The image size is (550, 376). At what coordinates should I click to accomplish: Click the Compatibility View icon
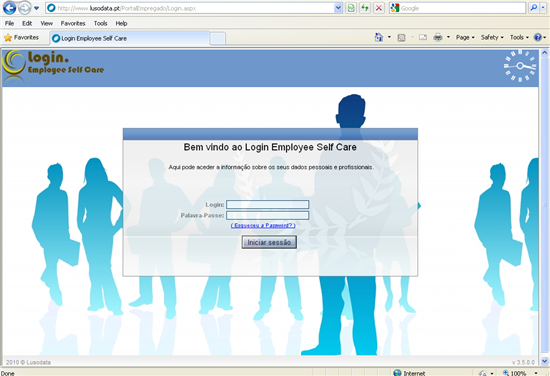(351, 8)
